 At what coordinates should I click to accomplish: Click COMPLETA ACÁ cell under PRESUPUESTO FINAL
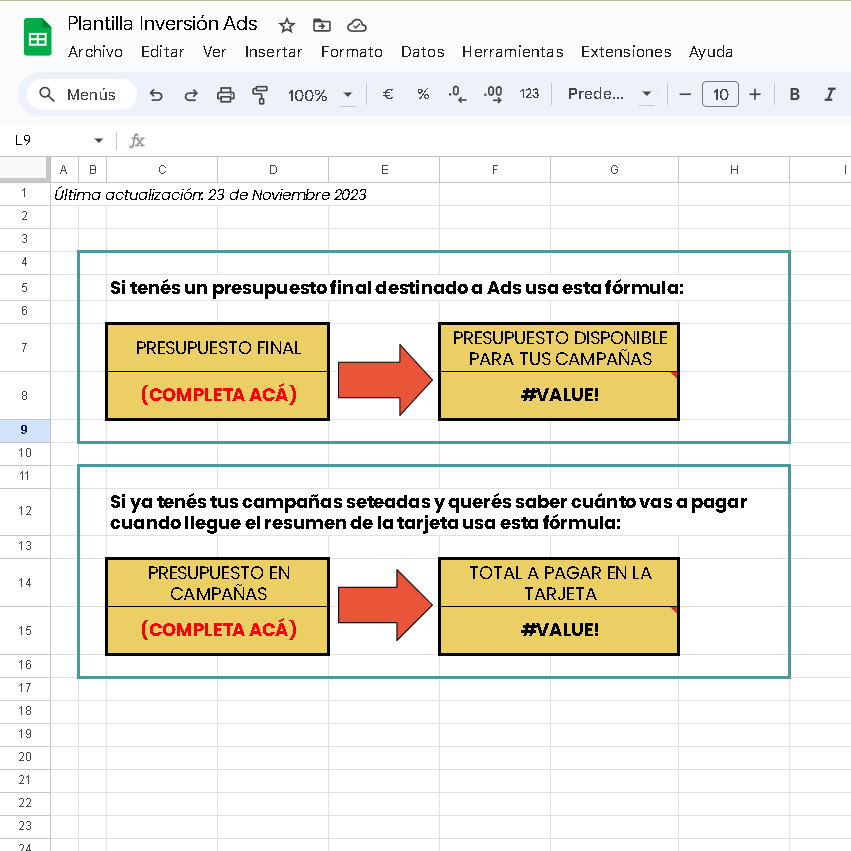coord(218,395)
